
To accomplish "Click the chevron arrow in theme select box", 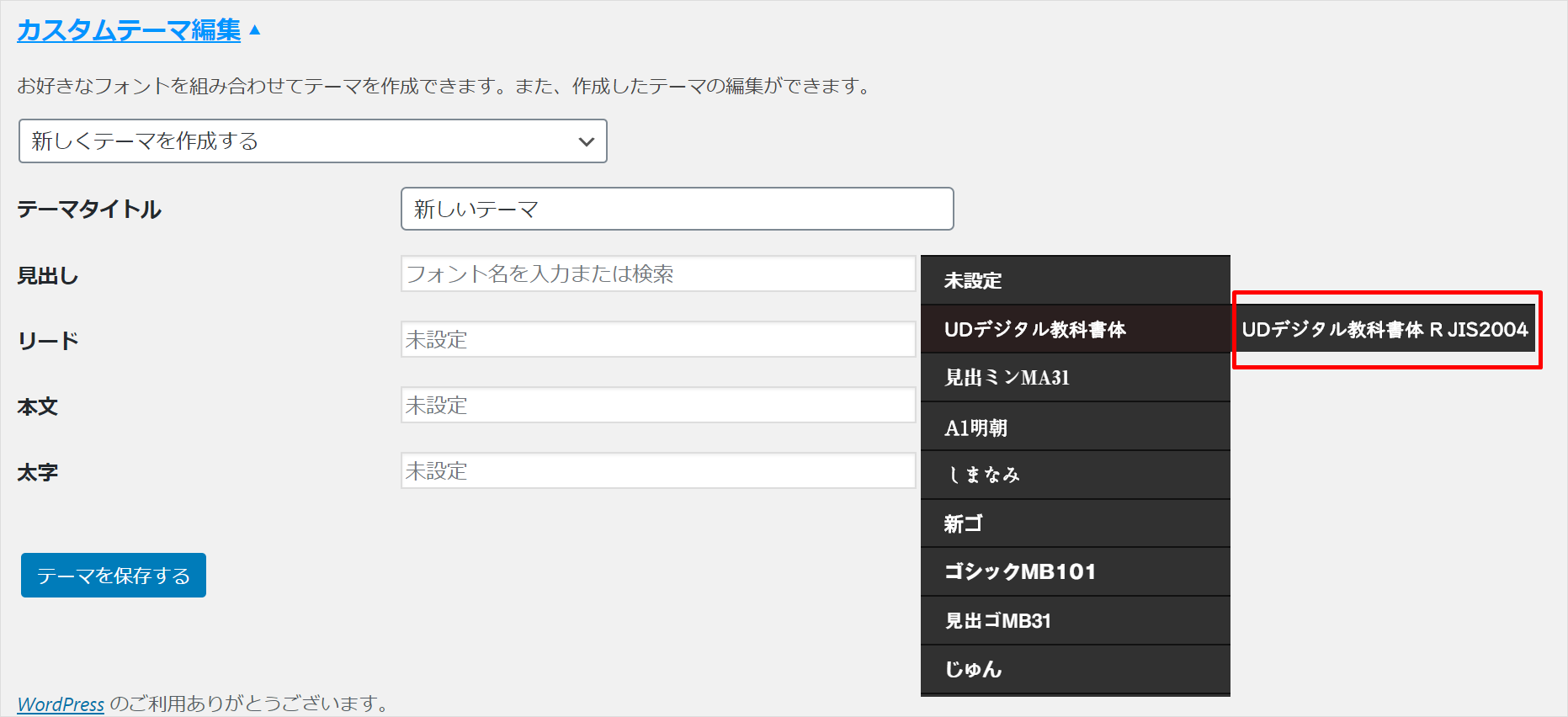I will click(586, 141).
